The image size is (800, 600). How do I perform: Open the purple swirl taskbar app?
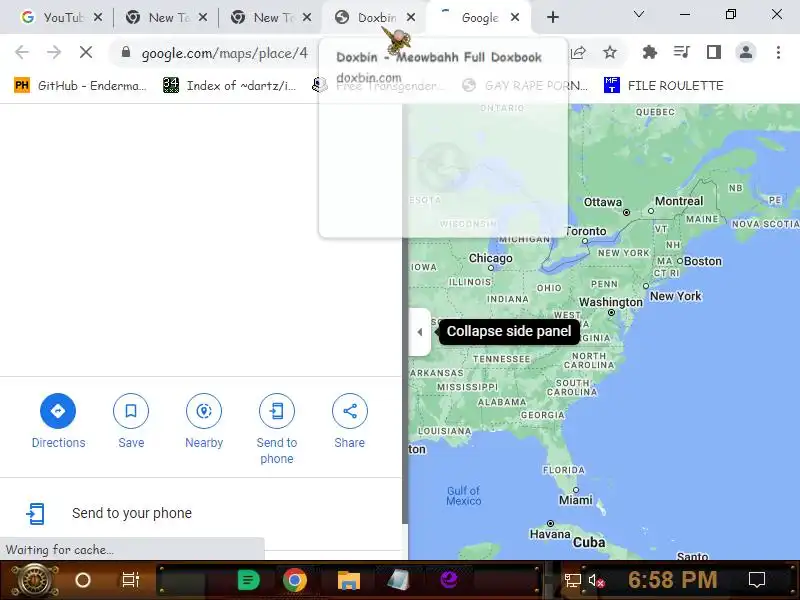point(449,580)
